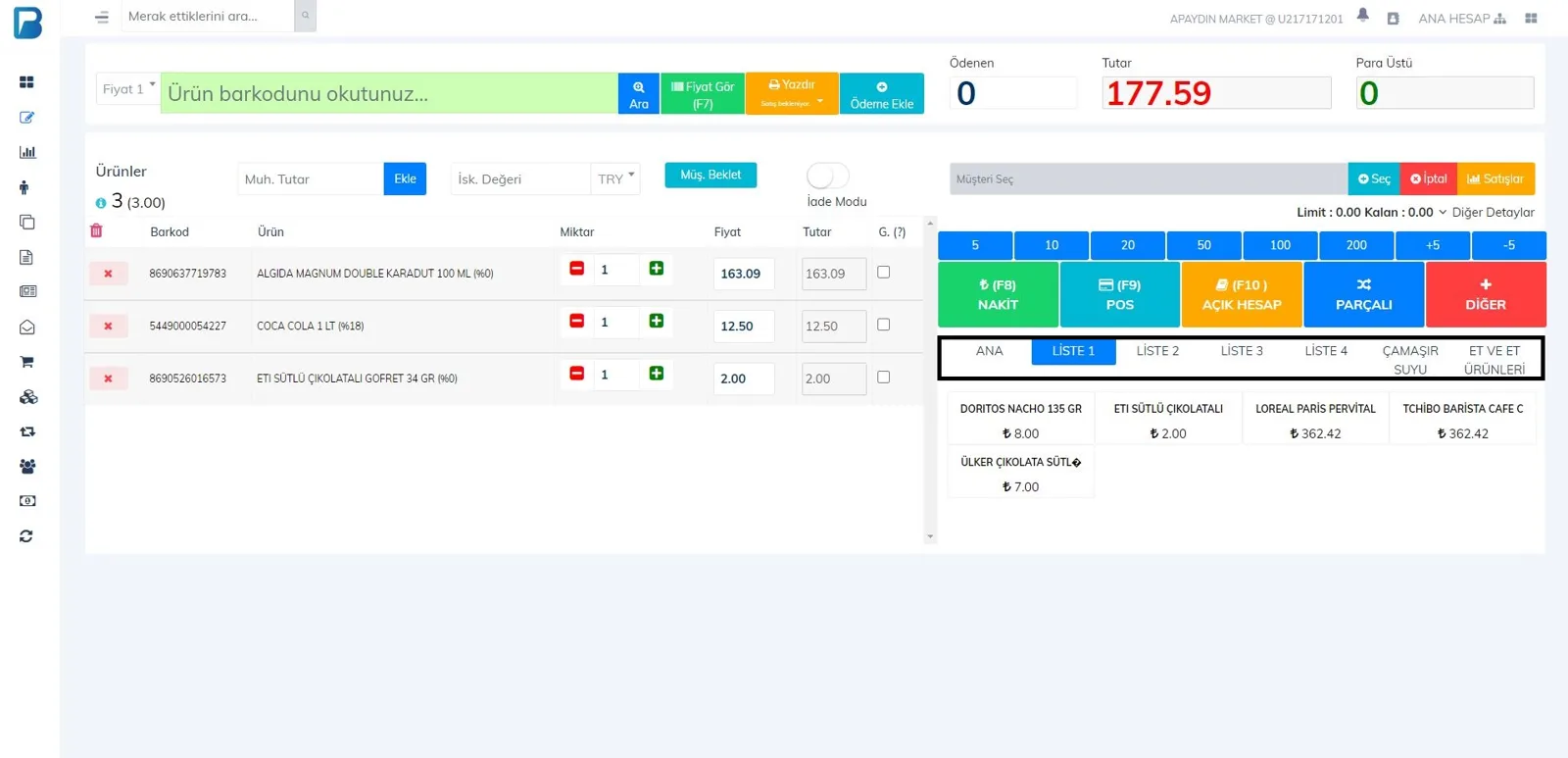Switch to the LİSTE 2 tab
Viewport: 1568px width, 758px height.
1157,351
